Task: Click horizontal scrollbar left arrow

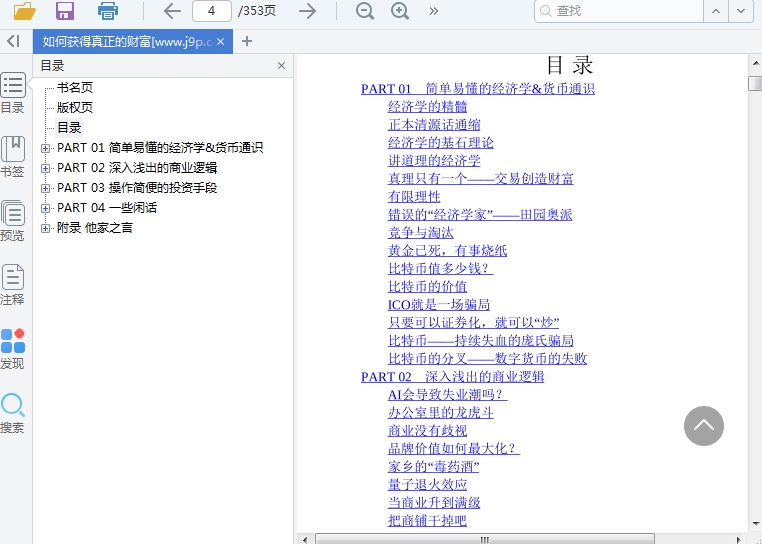Action: 305,539
